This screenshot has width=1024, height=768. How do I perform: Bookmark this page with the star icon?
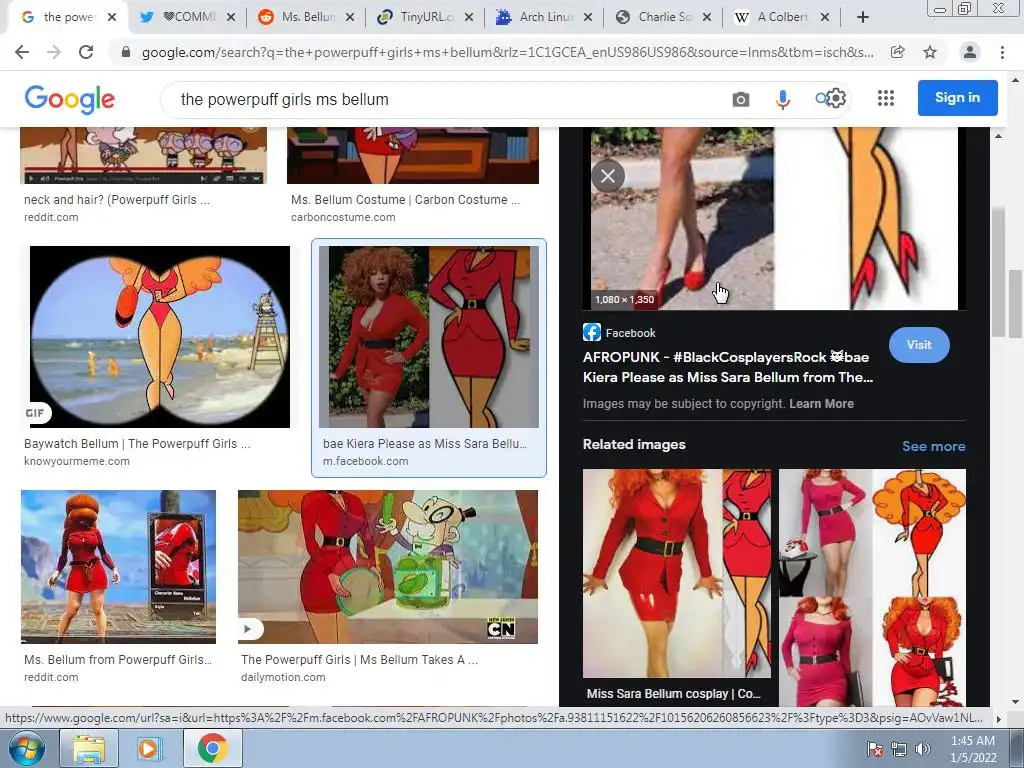tap(930, 52)
